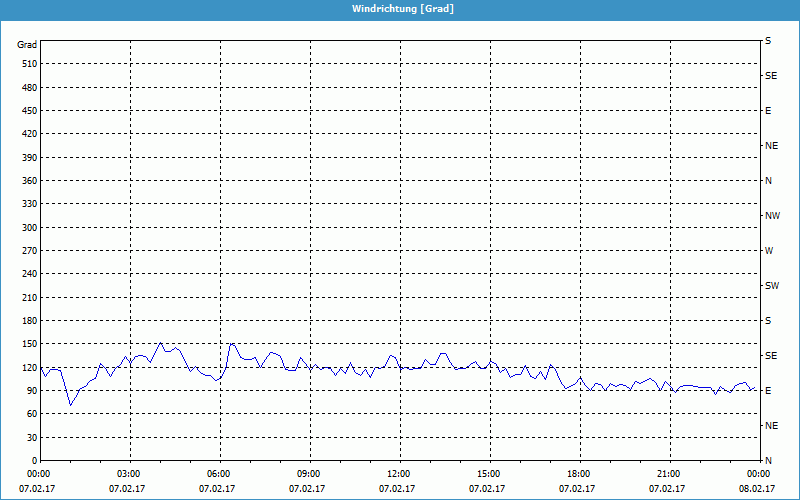
Task: Click the 12:00 time marker
Action: [399, 474]
